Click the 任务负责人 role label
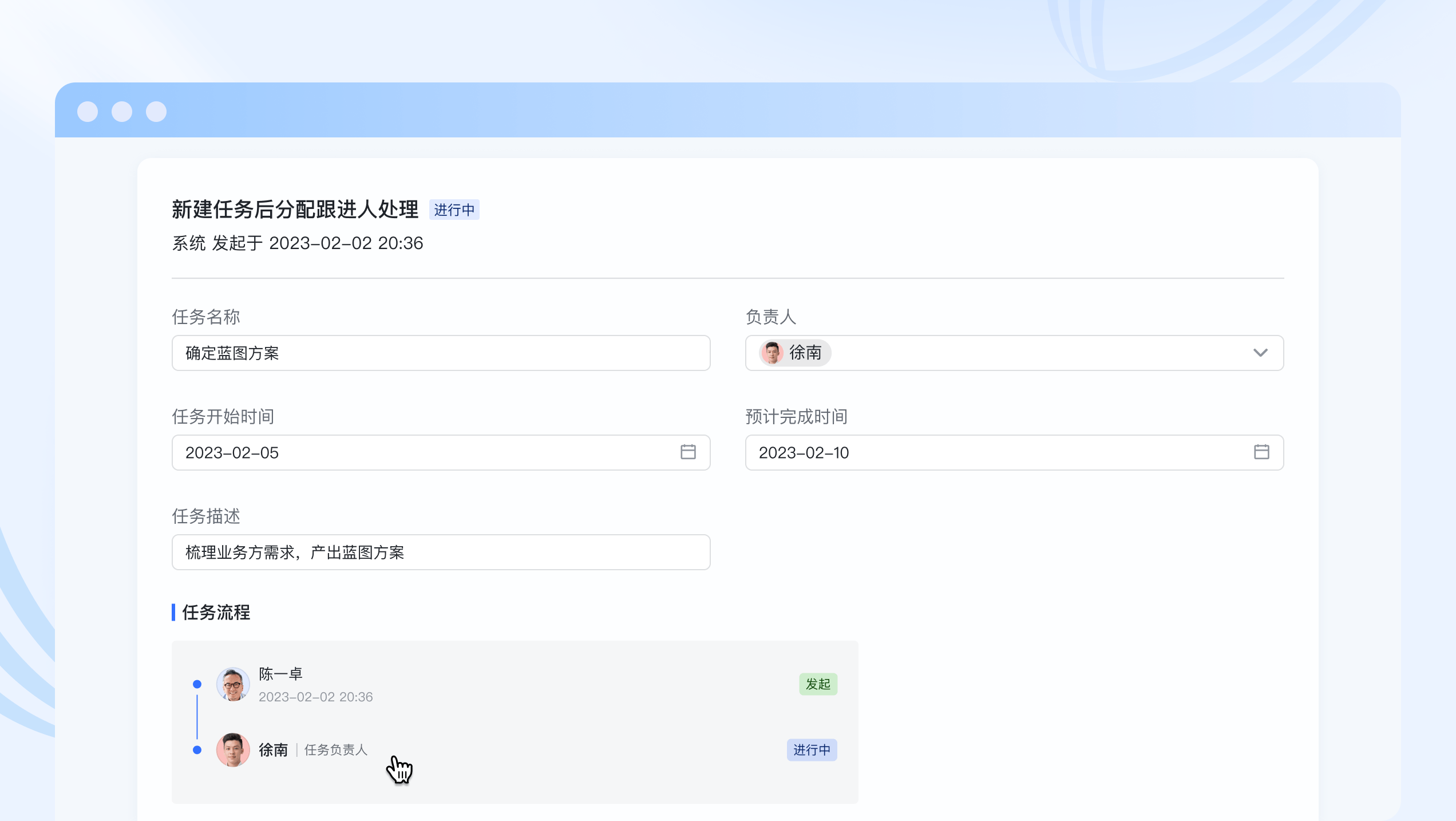This screenshot has width=1456, height=821. (x=336, y=750)
